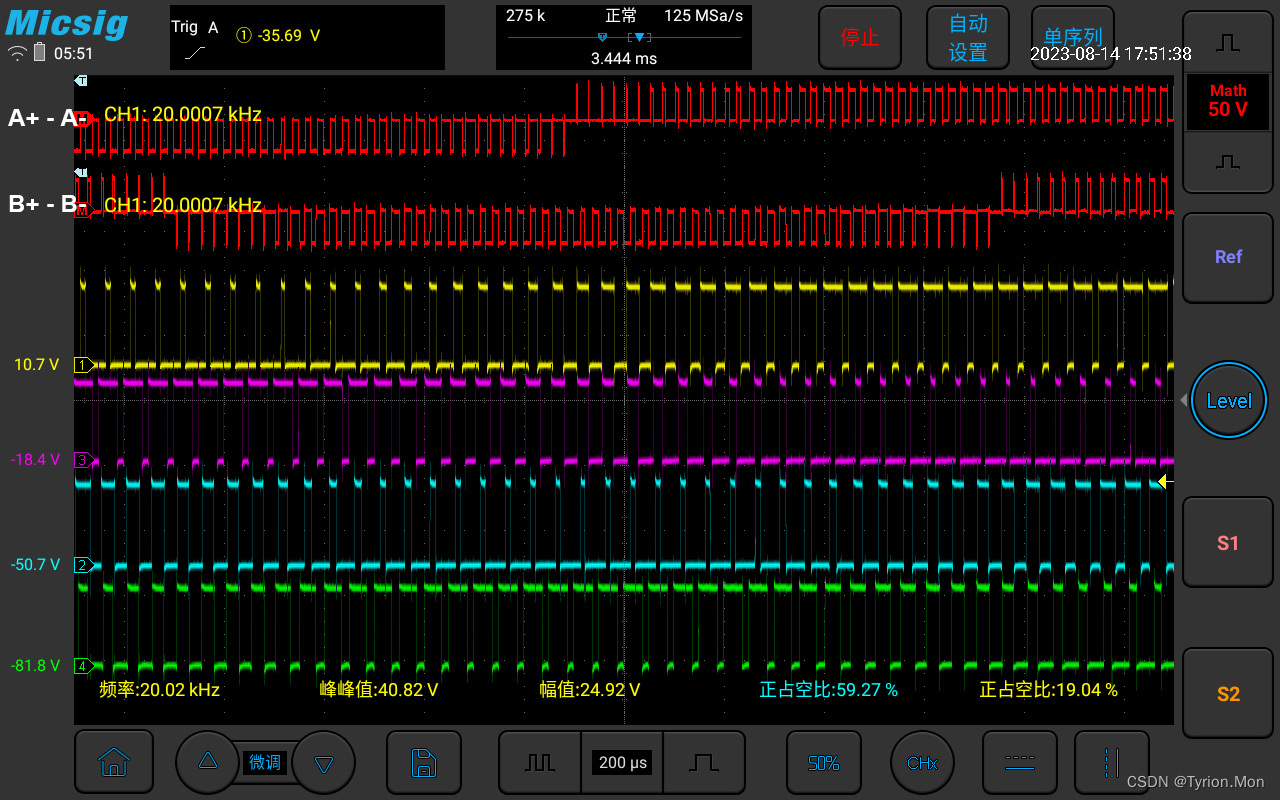Image resolution: width=1280 pixels, height=800 pixels.
Task: Select the T trigger position marker
Action: coord(82,80)
